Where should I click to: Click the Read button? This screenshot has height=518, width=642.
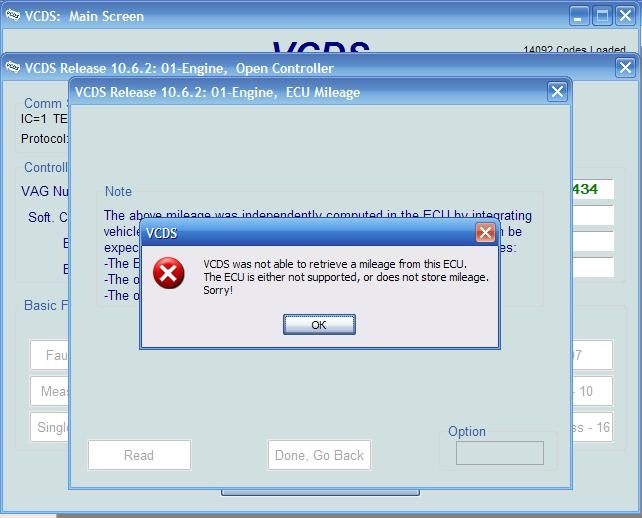(139, 455)
